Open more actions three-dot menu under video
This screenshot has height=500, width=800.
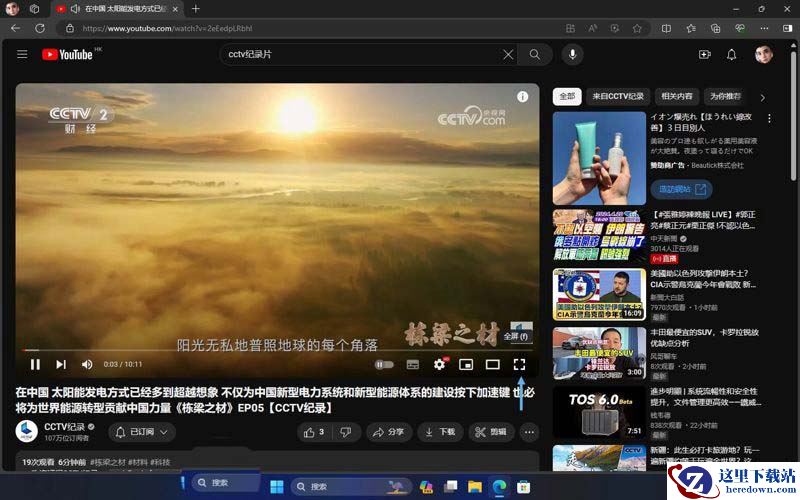click(530, 432)
